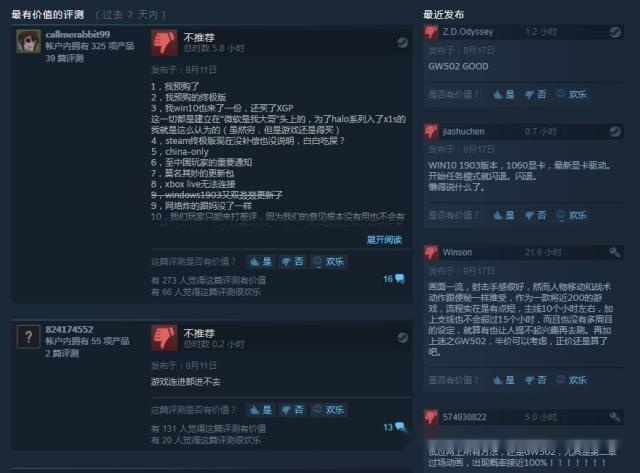
Task: Click thumbs-down icon on callmerabbit99's review
Action: pyautogui.click(x=164, y=42)
